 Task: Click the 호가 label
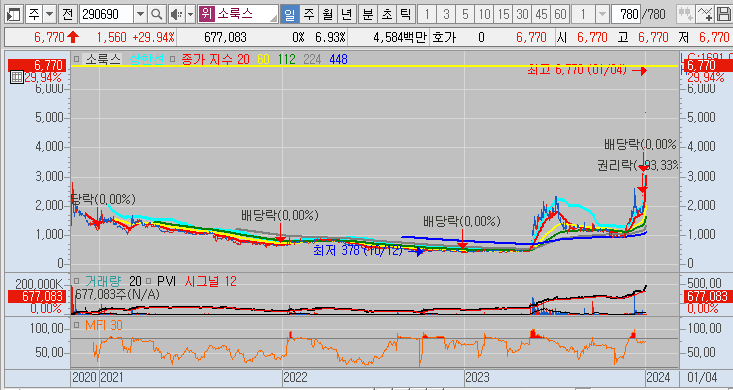pyautogui.click(x=444, y=37)
